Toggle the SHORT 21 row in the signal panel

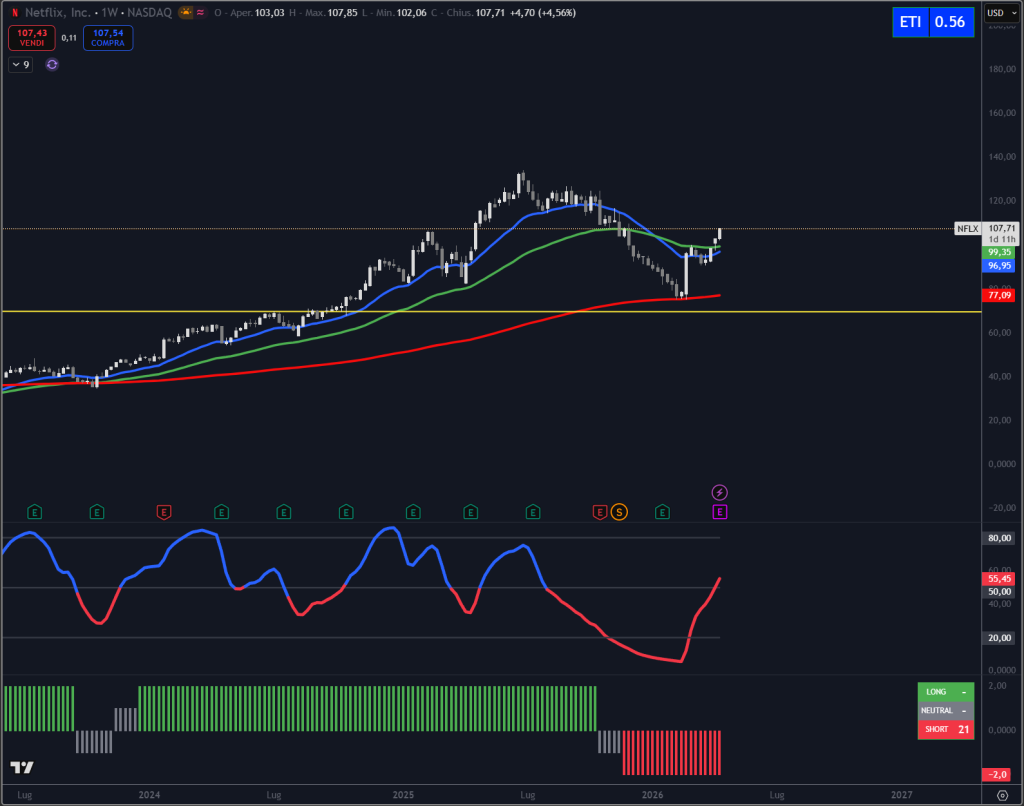(x=945, y=729)
